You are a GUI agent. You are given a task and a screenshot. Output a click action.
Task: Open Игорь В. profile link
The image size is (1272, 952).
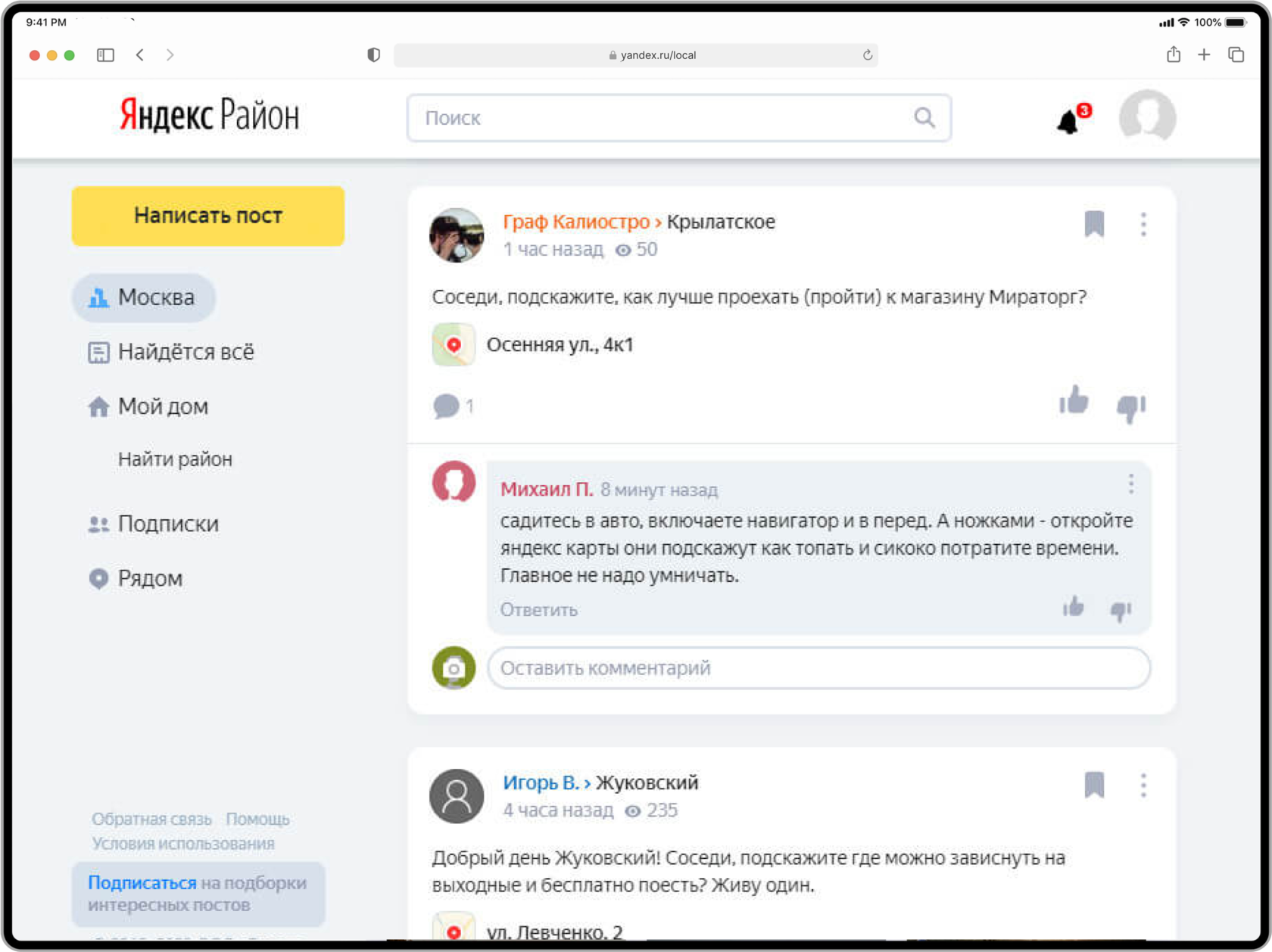(541, 782)
